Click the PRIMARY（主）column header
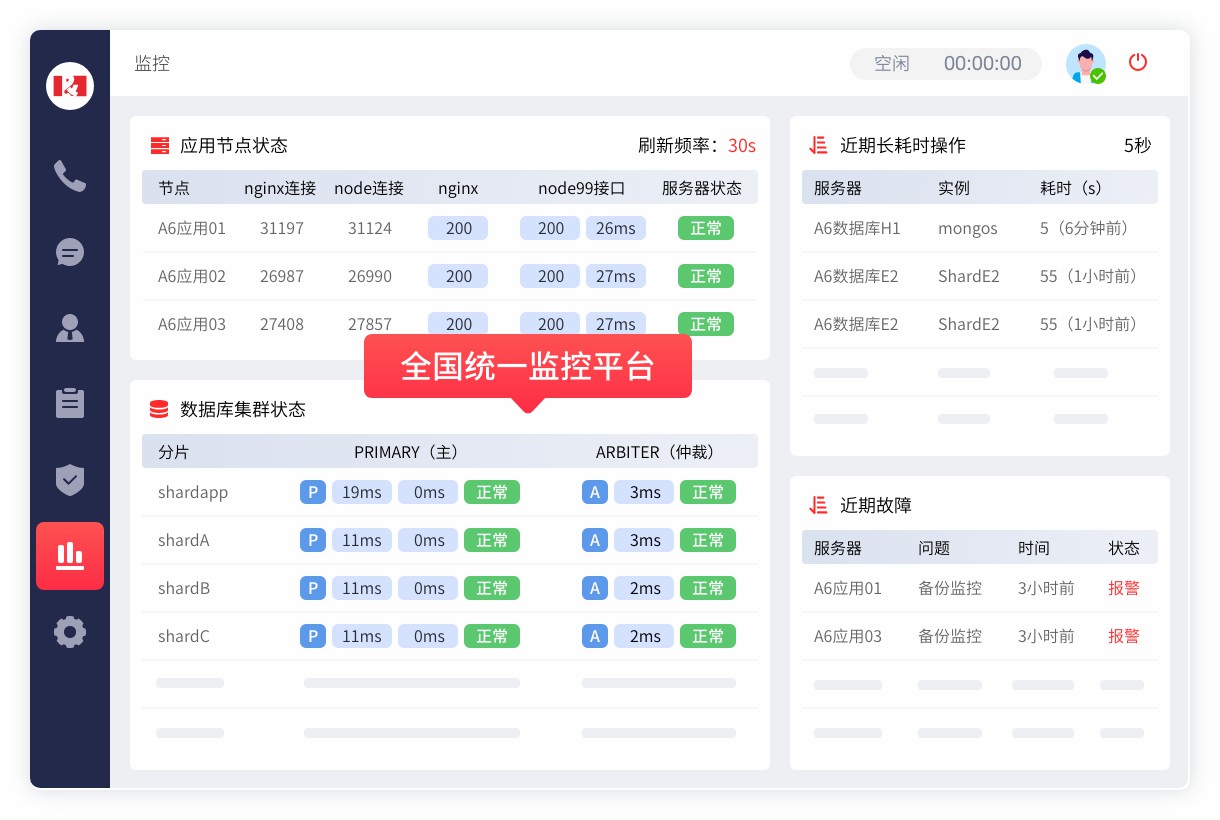Image resolution: width=1220 pixels, height=820 pixels. 406,451
